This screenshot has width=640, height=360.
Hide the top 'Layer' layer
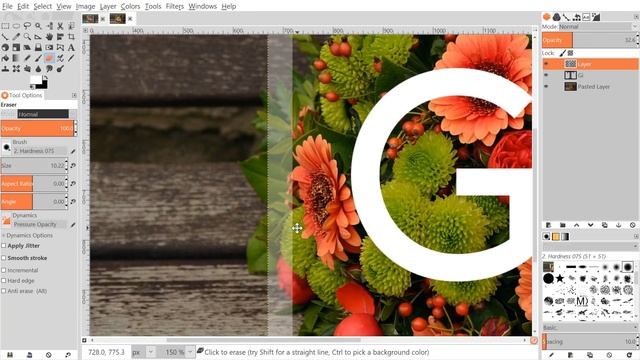pos(547,64)
